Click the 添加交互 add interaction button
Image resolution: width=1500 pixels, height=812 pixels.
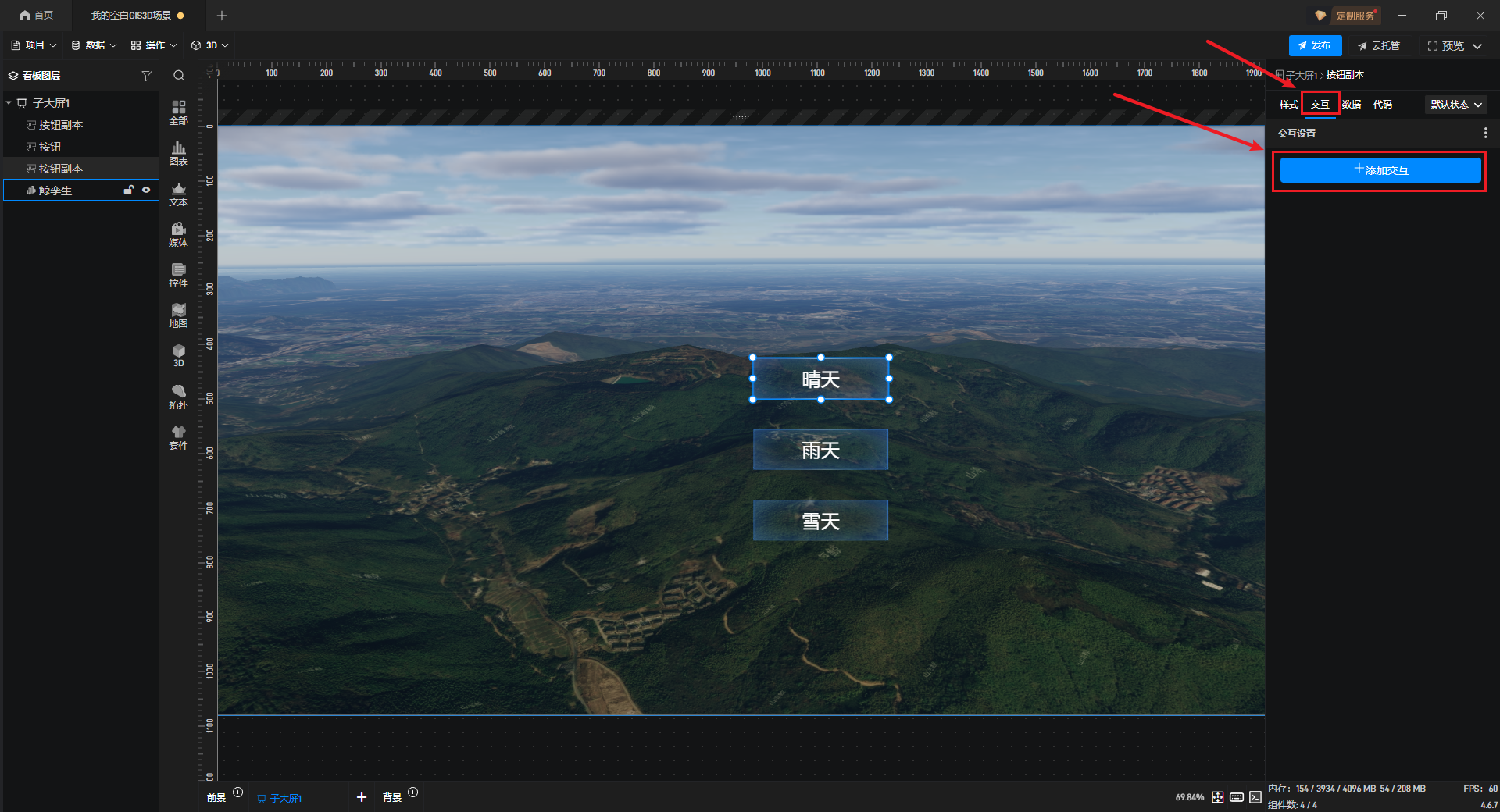click(1380, 170)
